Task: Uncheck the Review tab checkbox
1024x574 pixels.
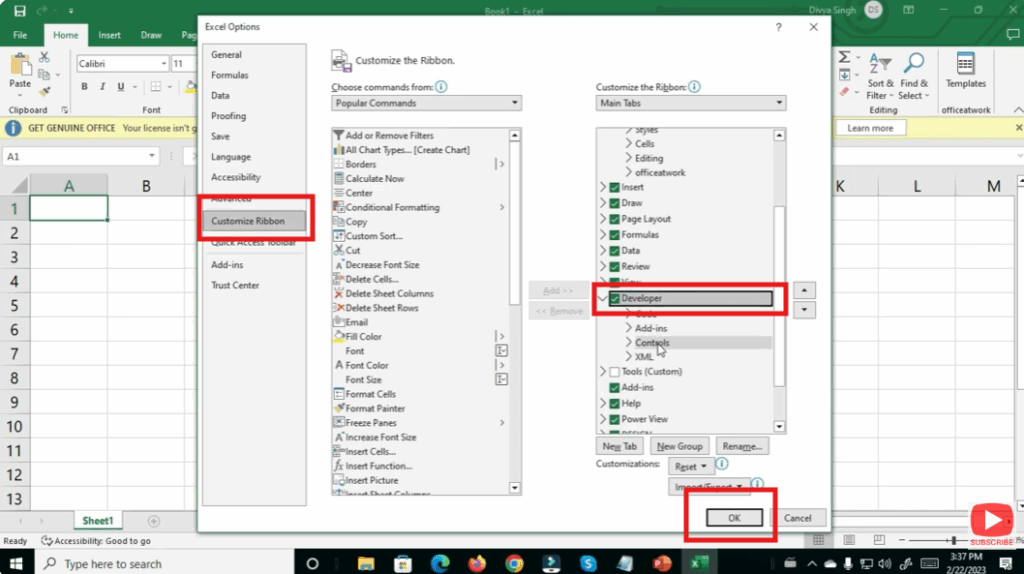Action: click(x=615, y=266)
